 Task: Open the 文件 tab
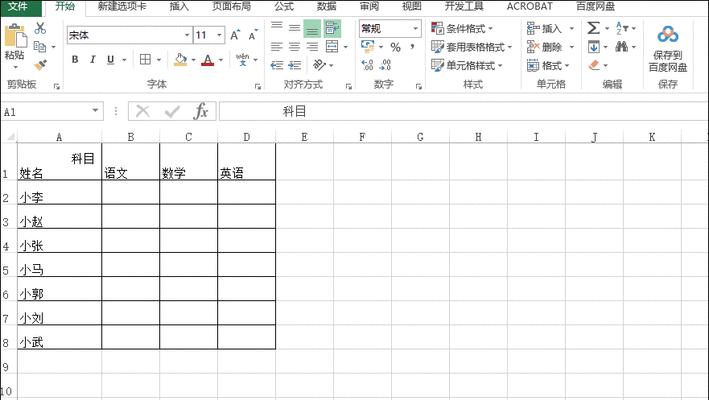pos(19,6)
